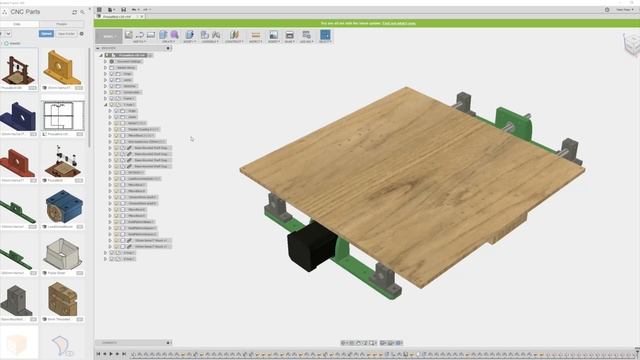Collapse the Y Axis:1 component node
The height and width of the screenshot is (360, 640).
[x=105, y=104]
